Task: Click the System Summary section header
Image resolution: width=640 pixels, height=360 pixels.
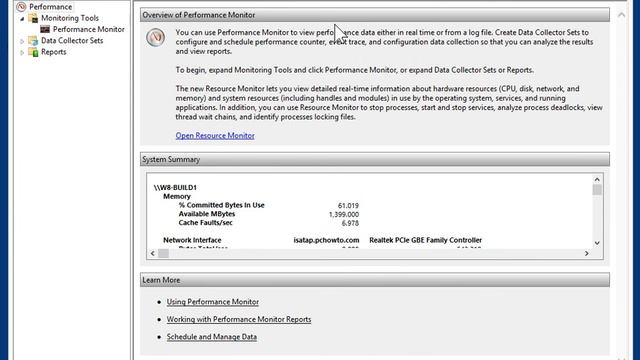Action: point(375,159)
